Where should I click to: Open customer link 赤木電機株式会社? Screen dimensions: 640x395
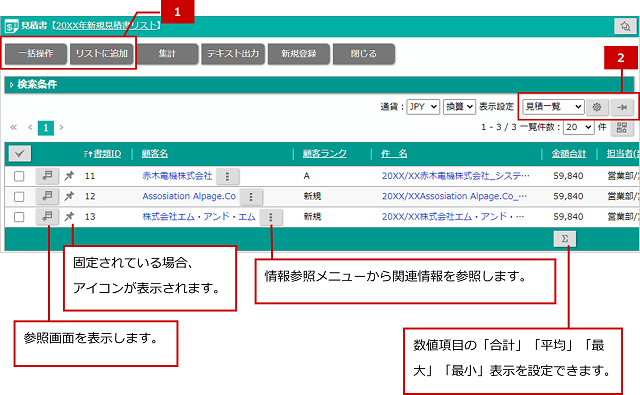click(x=177, y=176)
